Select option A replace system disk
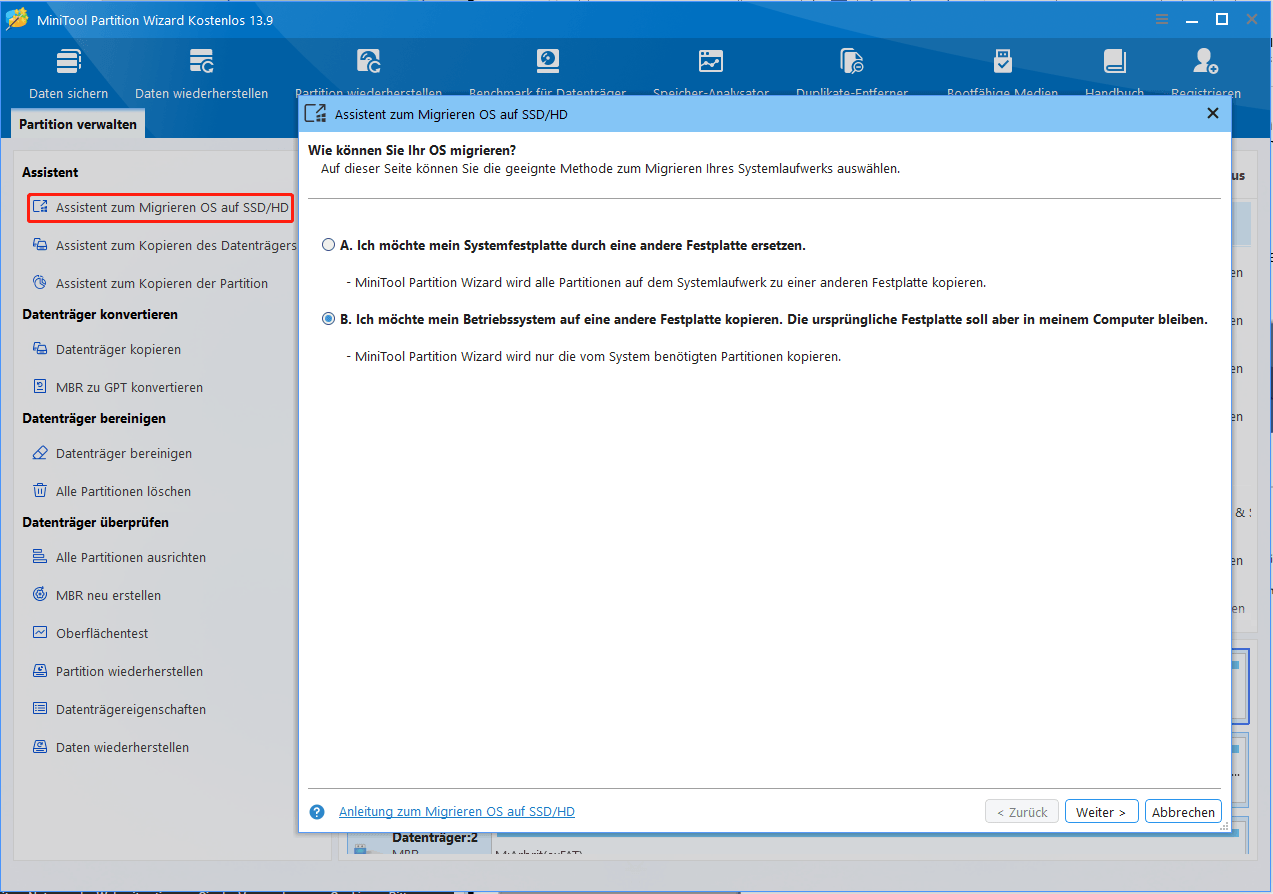The image size is (1273, 894). (328, 245)
